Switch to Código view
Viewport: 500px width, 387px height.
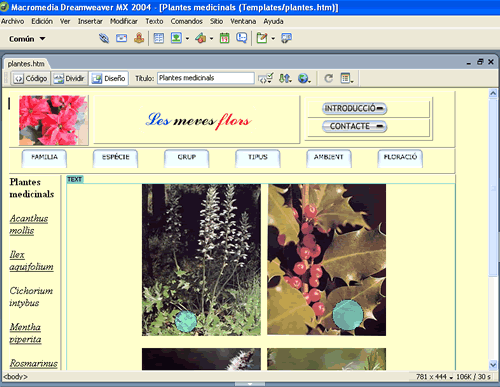point(31,79)
